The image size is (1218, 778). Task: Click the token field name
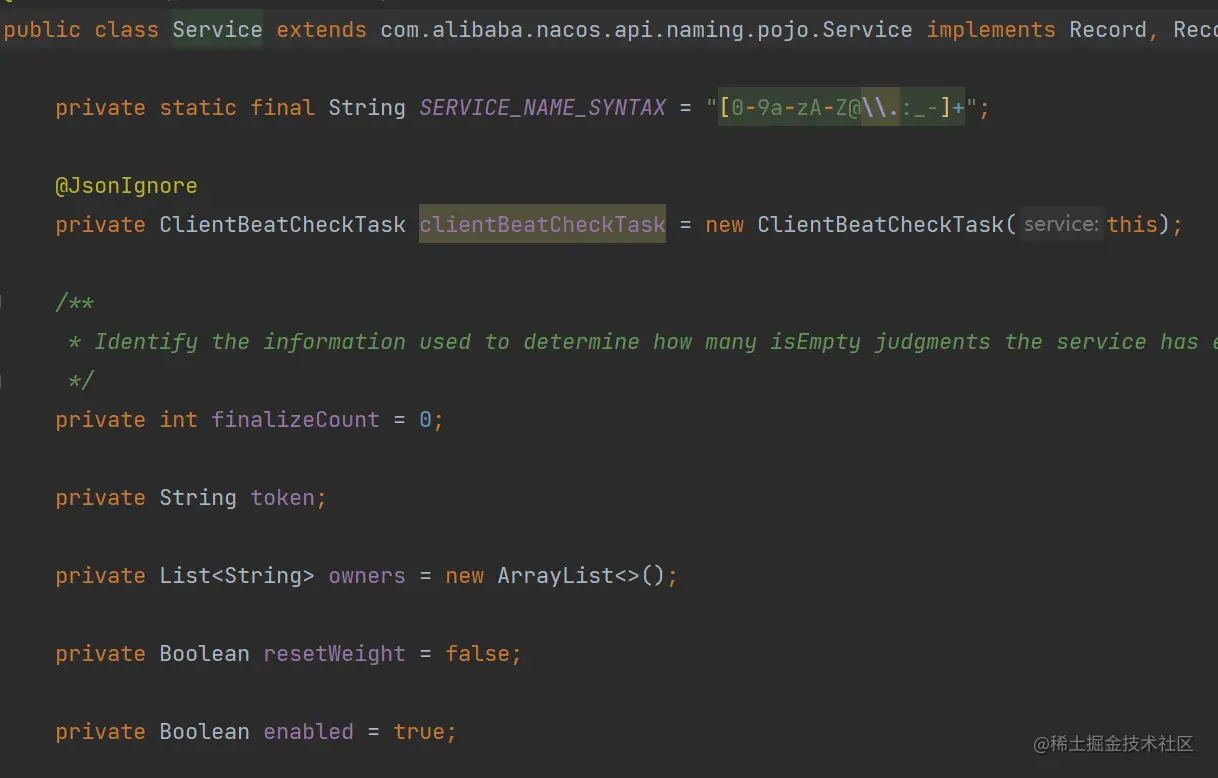click(x=283, y=498)
